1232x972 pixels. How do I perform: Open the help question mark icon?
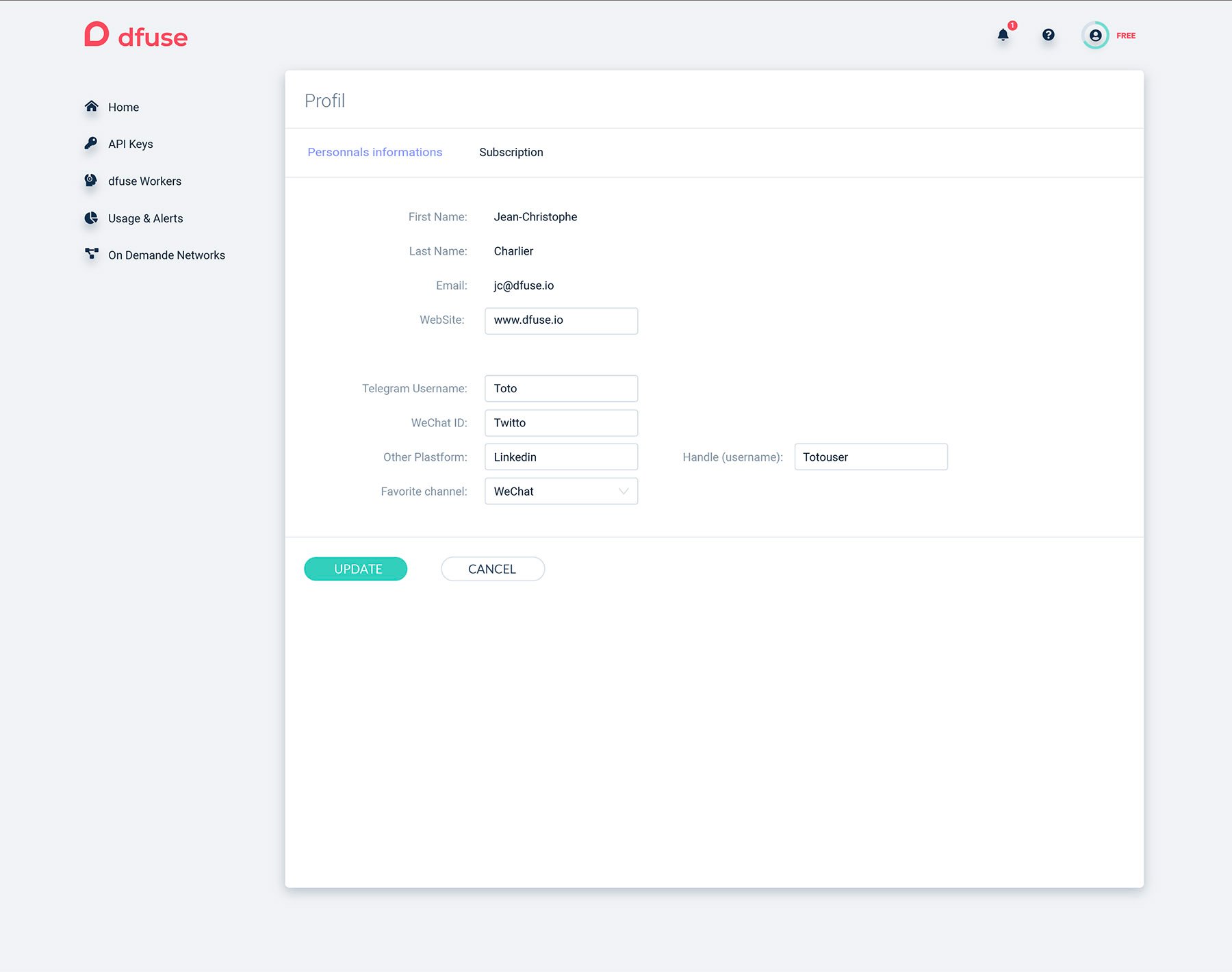pos(1048,35)
